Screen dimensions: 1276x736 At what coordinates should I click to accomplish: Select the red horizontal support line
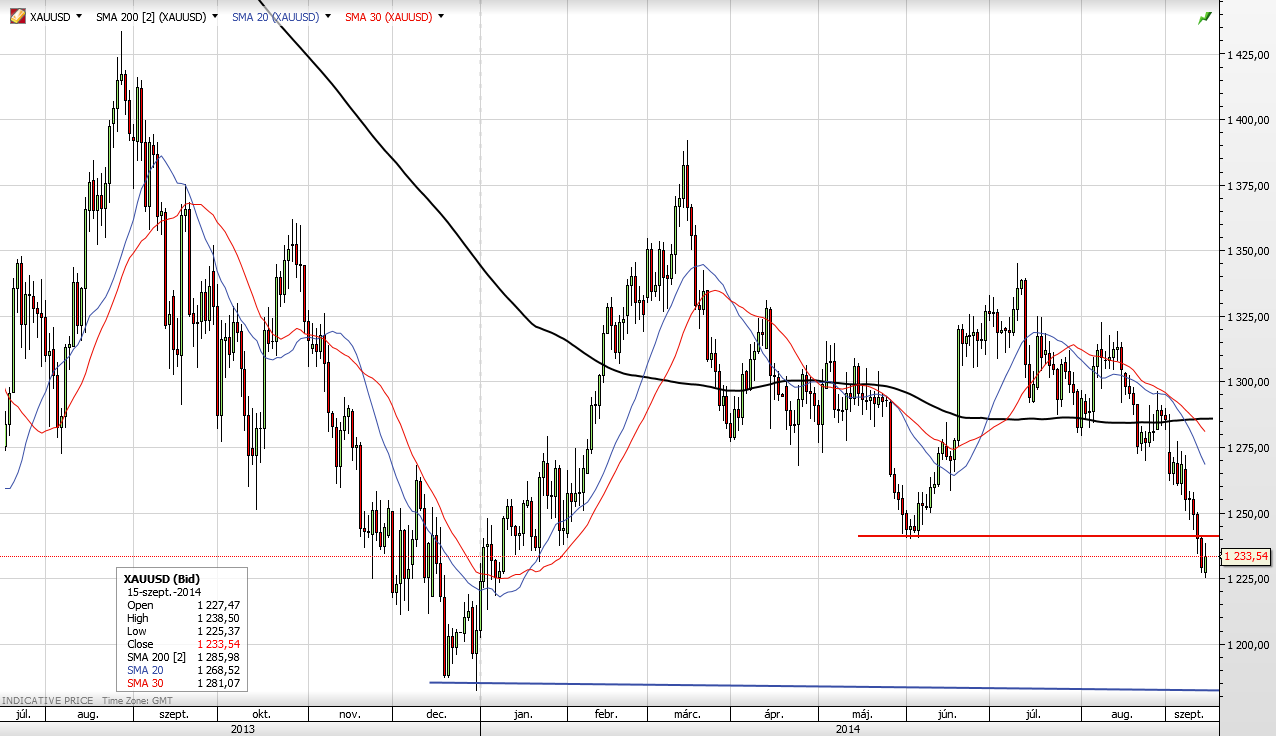(x=1038, y=536)
